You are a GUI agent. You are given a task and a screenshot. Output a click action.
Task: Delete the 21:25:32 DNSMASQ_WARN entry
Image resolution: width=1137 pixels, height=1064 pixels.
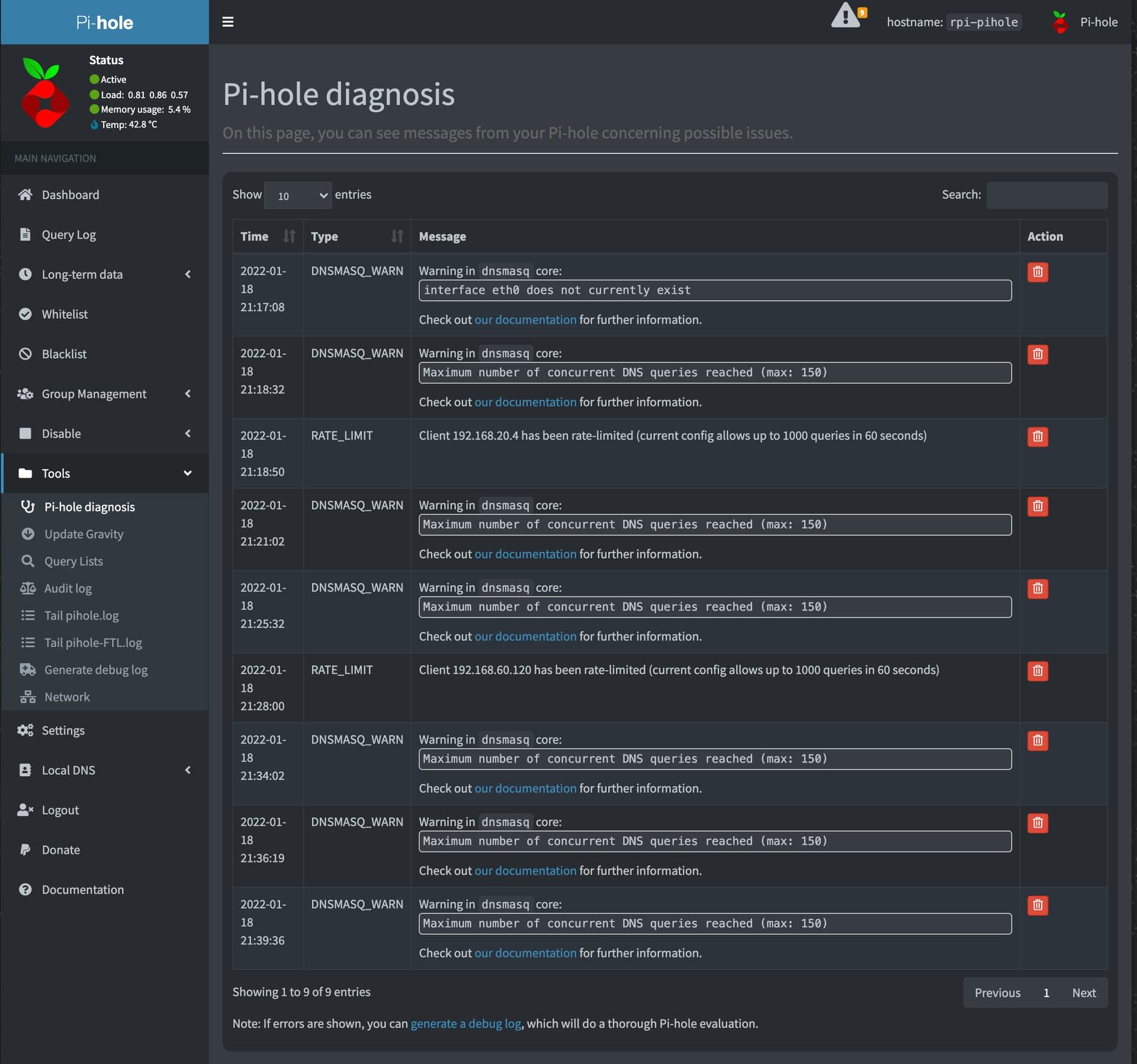1038,589
